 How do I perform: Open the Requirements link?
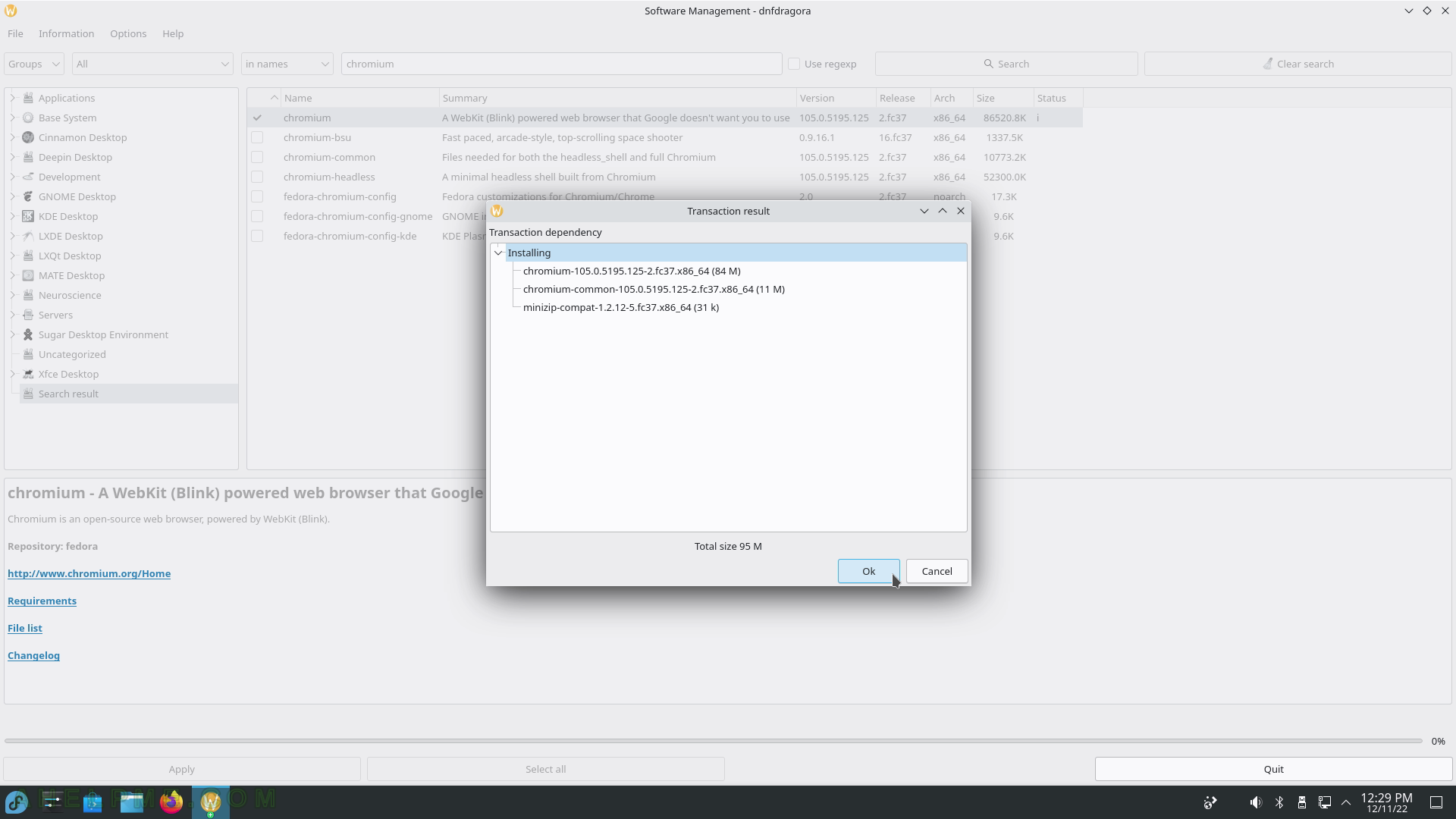point(42,601)
